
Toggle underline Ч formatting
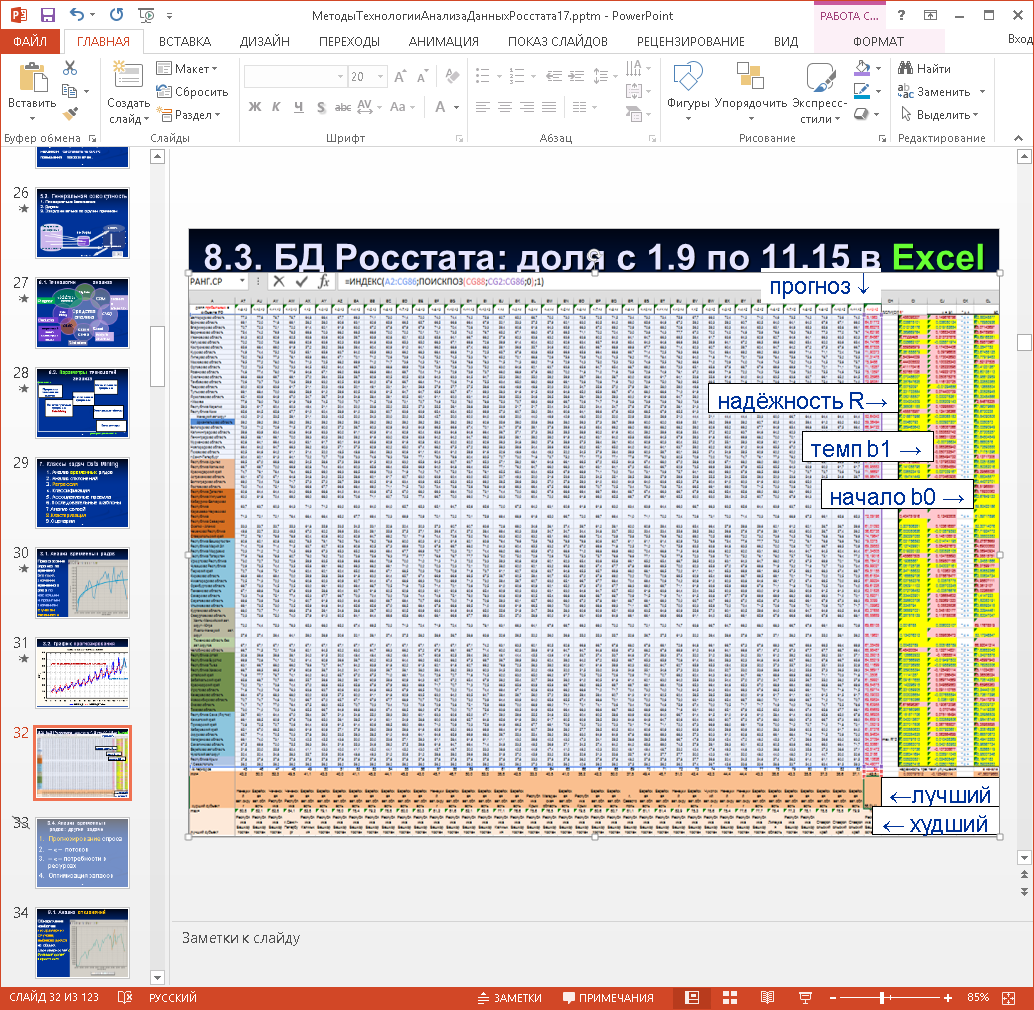(x=299, y=106)
